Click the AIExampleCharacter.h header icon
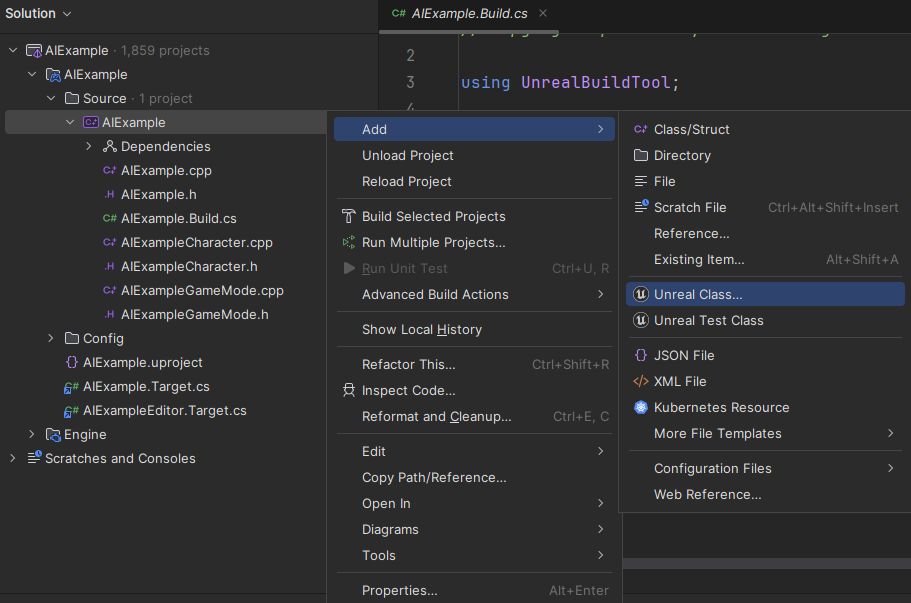 coord(109,267)
